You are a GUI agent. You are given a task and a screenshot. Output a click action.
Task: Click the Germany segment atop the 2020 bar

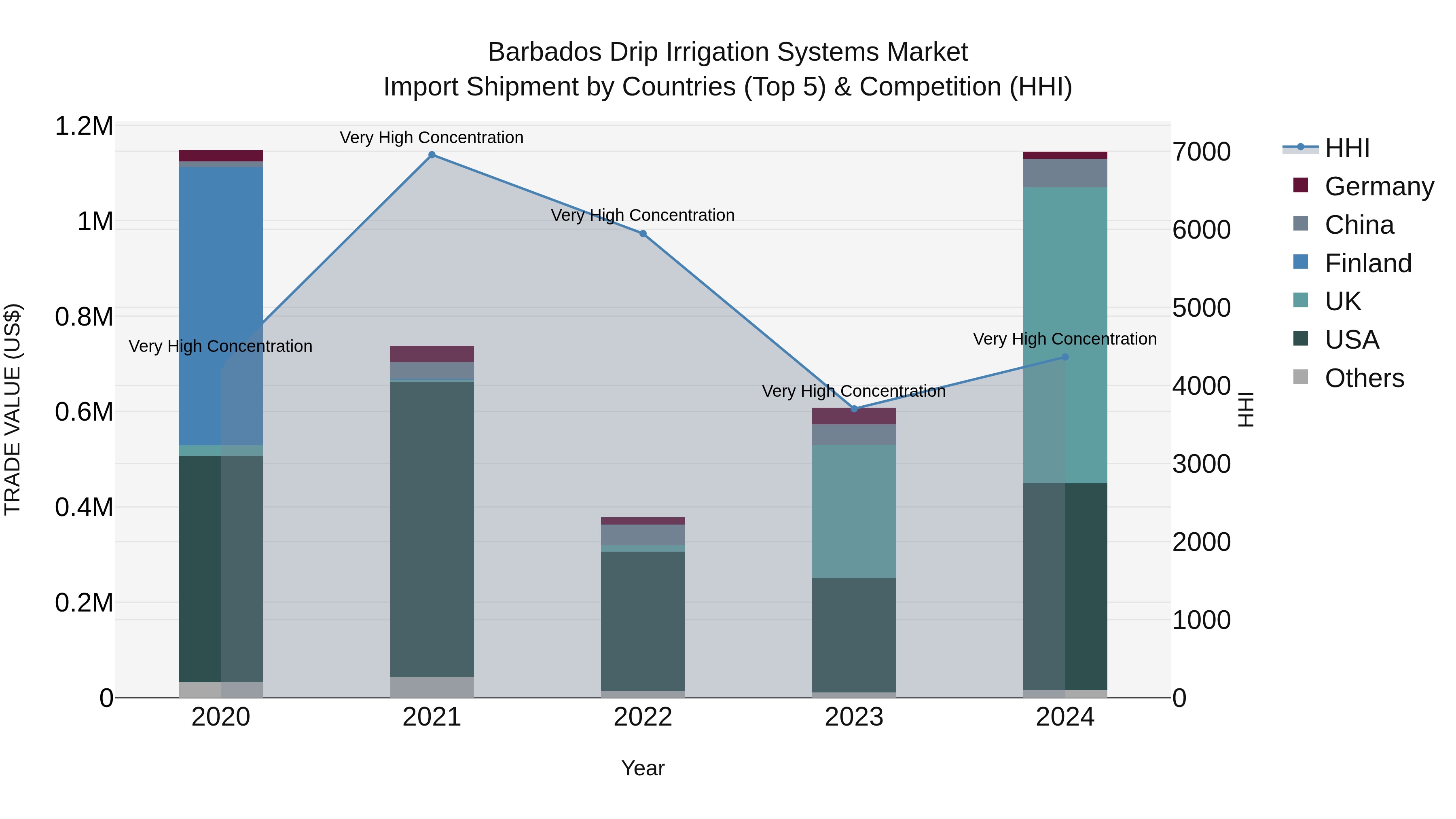click(221, 155)
